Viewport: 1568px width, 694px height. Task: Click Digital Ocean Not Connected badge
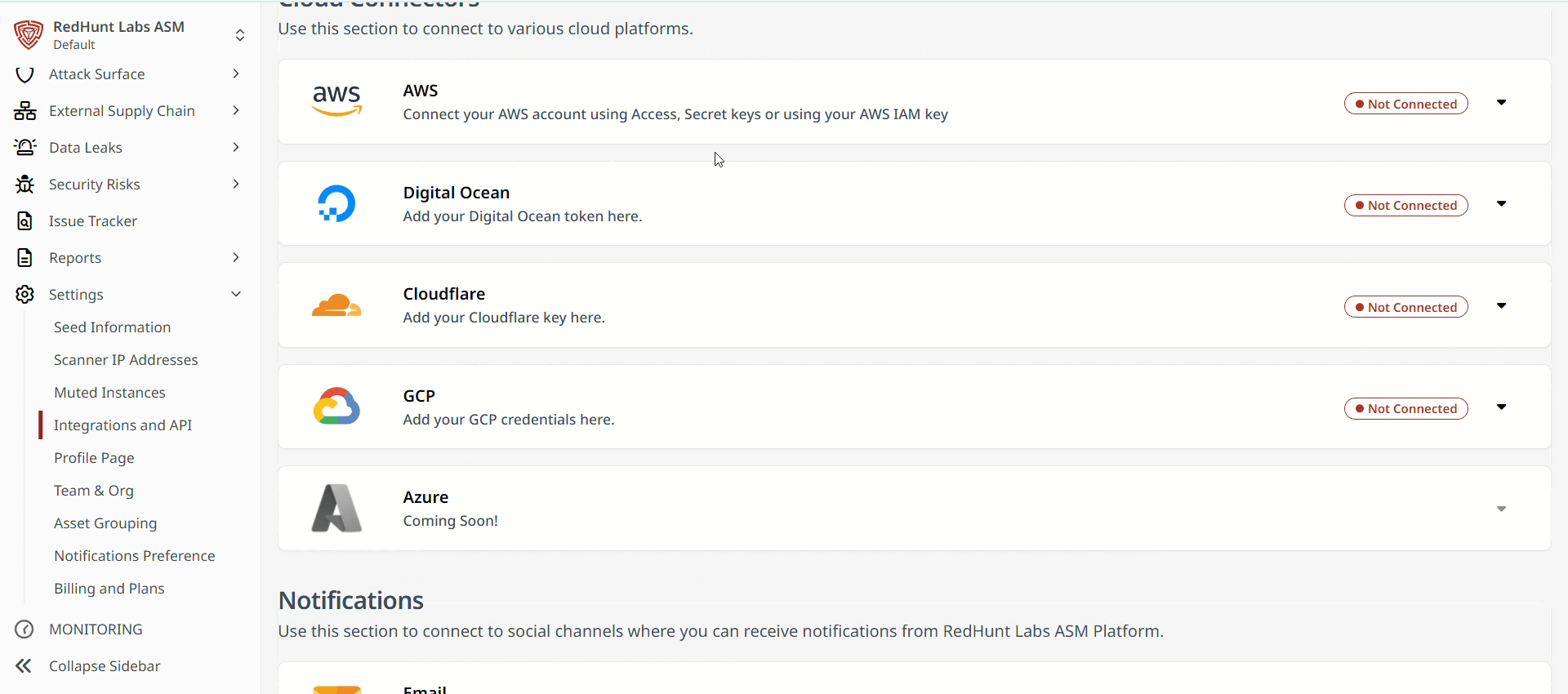(x=1406, y=205)
